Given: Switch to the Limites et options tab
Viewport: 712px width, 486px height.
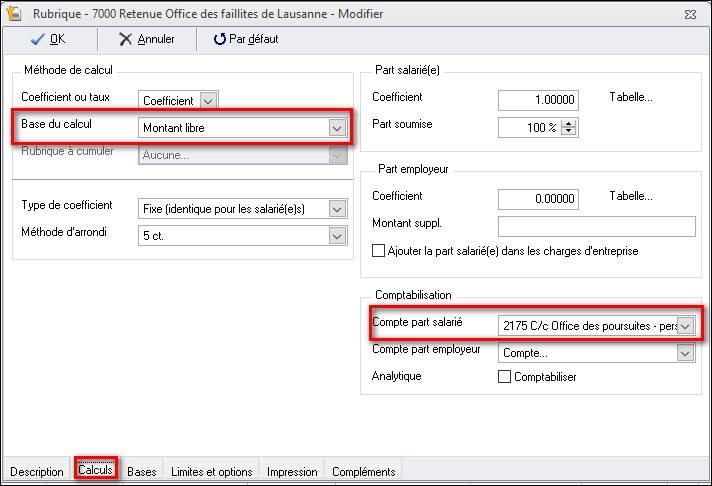Looking at the screenshot, I should point(211,471).
